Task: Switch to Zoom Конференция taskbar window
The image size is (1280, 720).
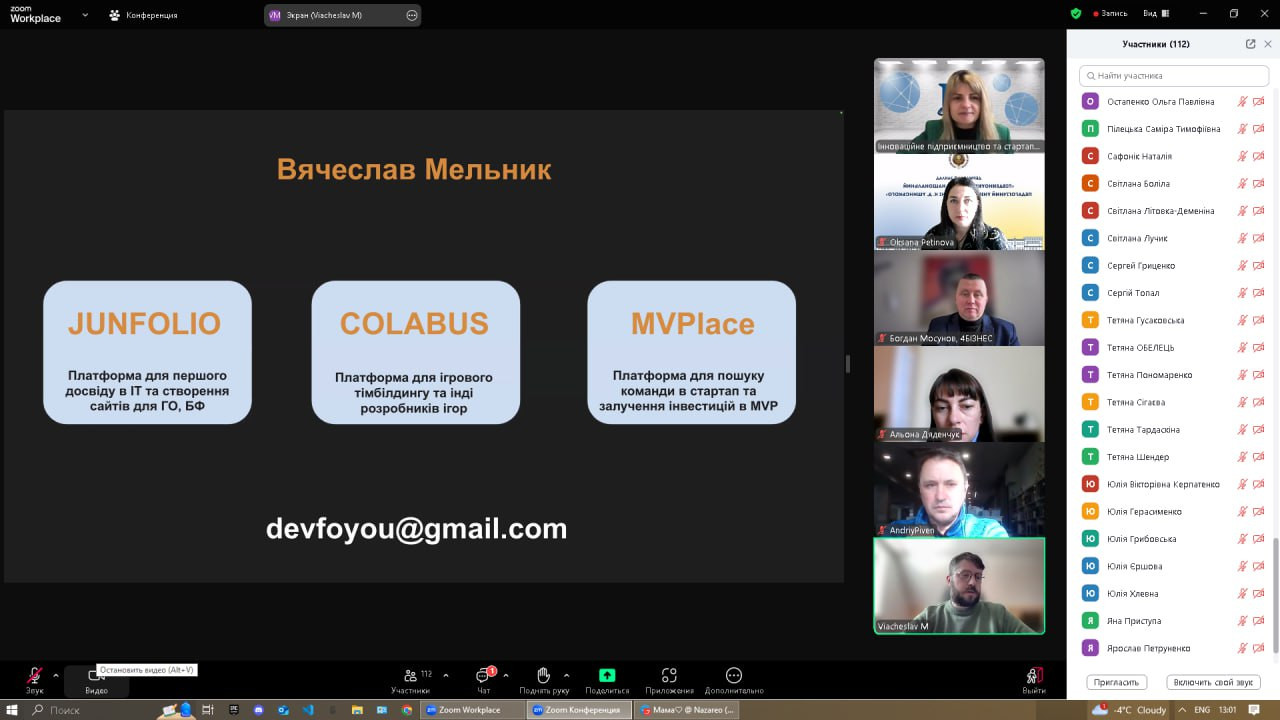Action: point(579,710)
